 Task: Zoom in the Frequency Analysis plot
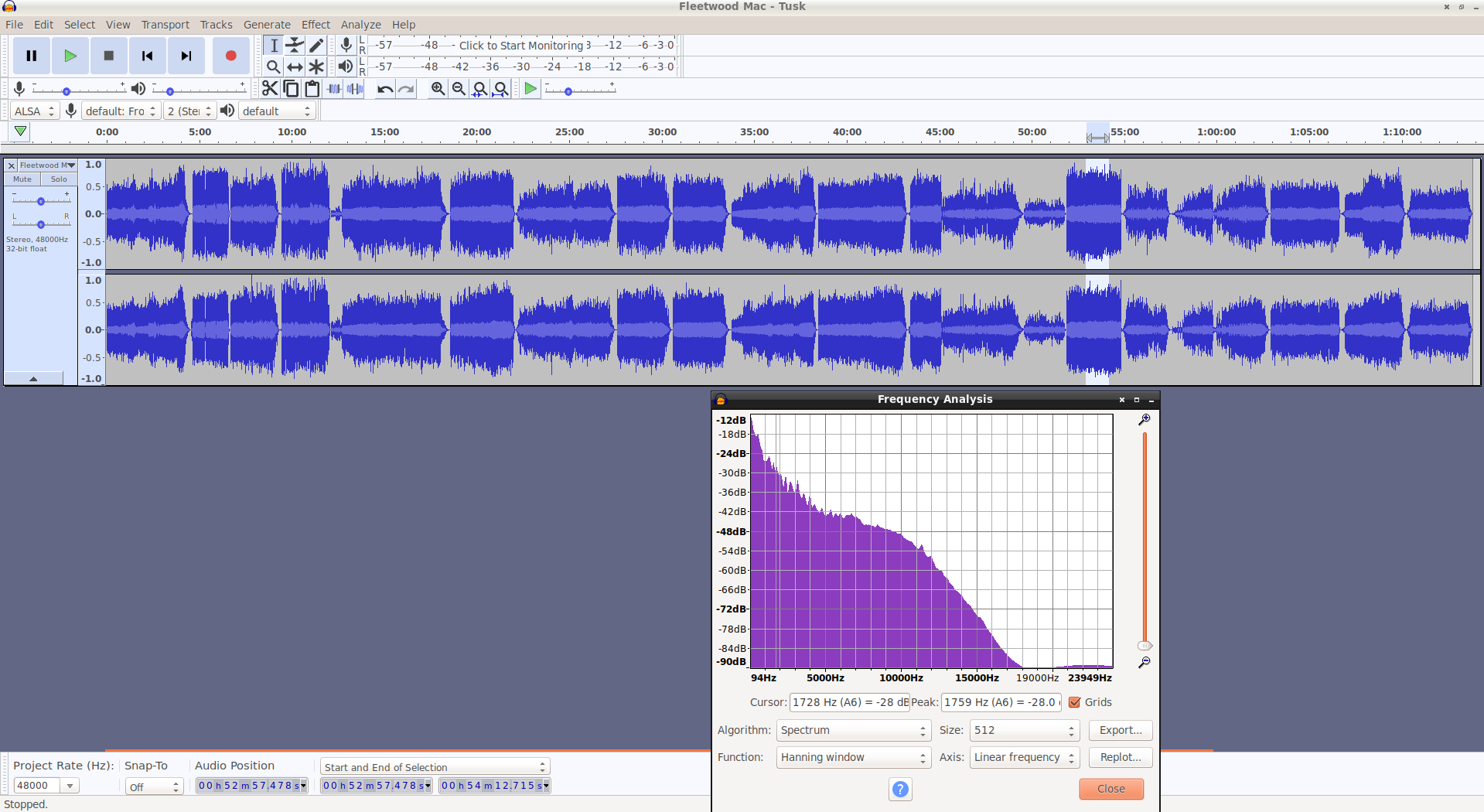(x=1145, y=419)
